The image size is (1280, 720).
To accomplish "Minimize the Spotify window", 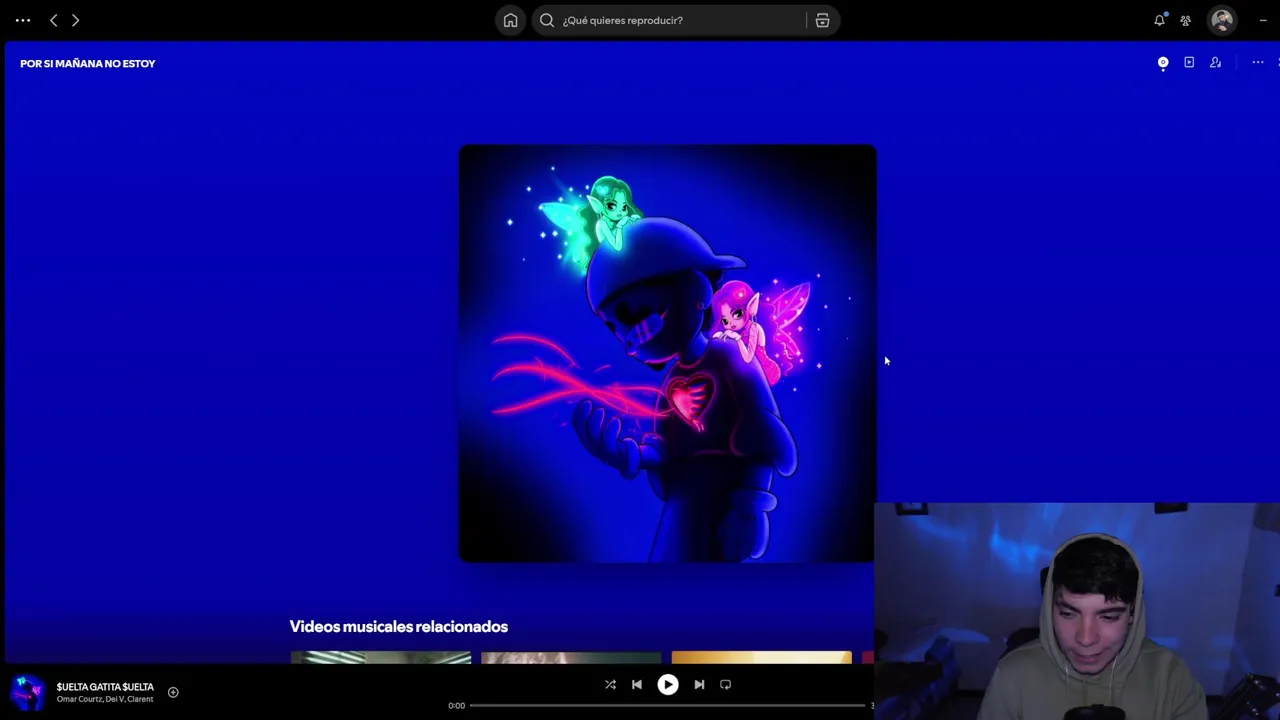I will tap(1263, 20).
